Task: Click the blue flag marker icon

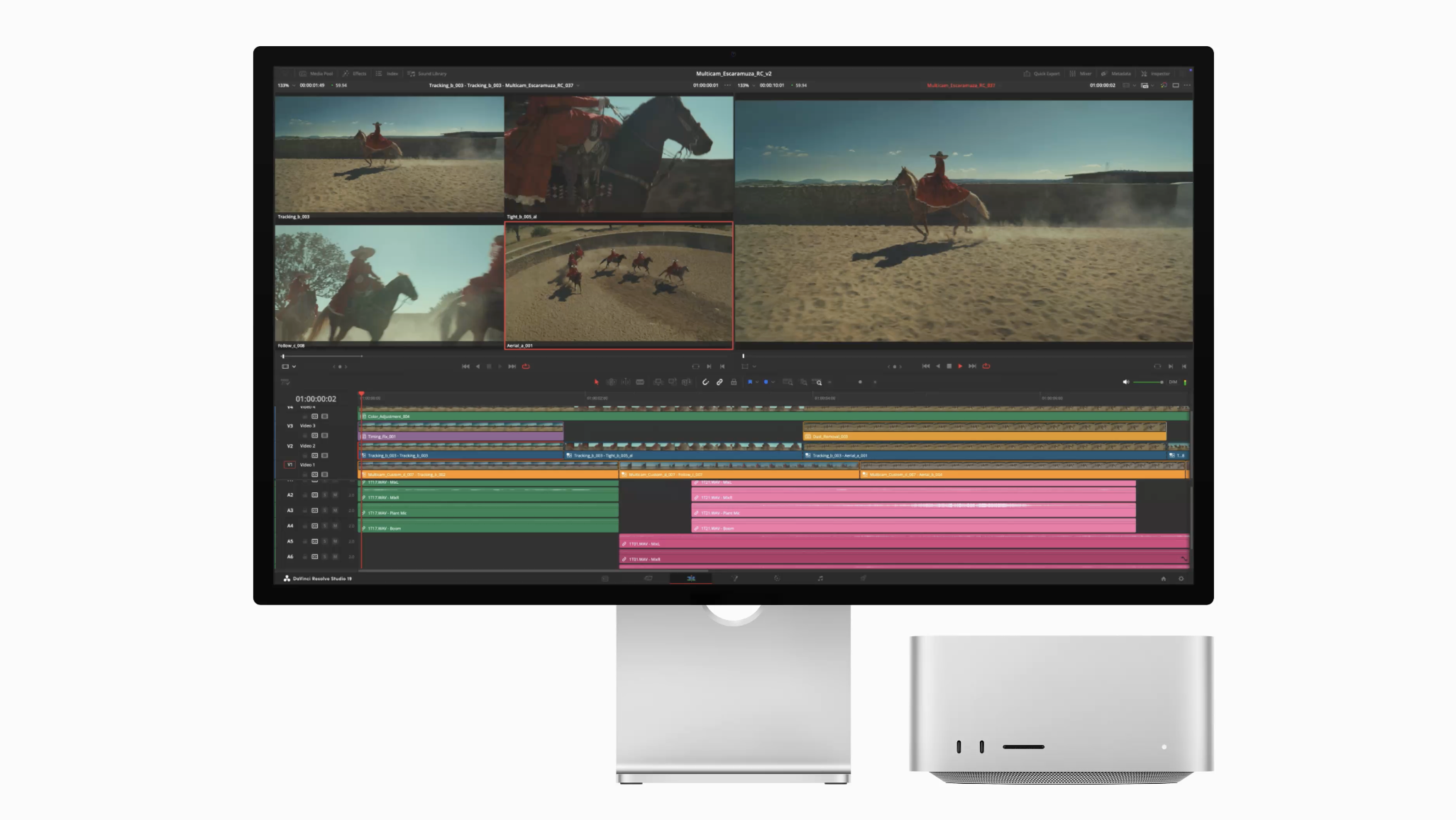Action: [750, 382]
